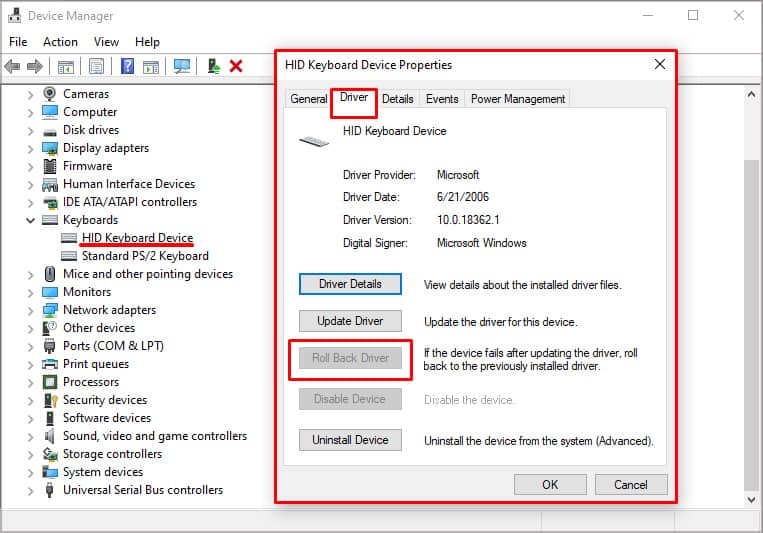This screenshot has height=533, width=763.
Task: Click the red X Uninstall device icon
Action: (x=236, y=66)
